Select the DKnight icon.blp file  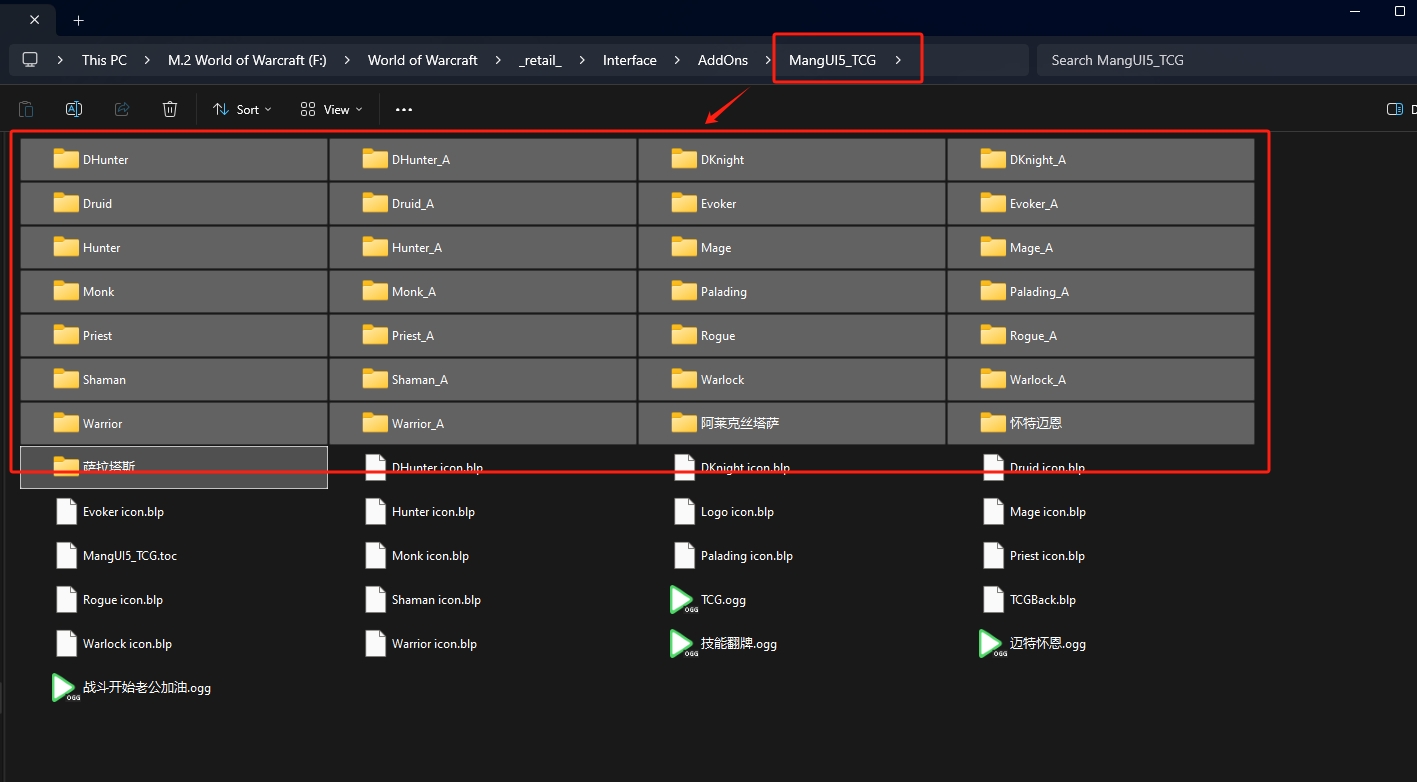(792, 467)
